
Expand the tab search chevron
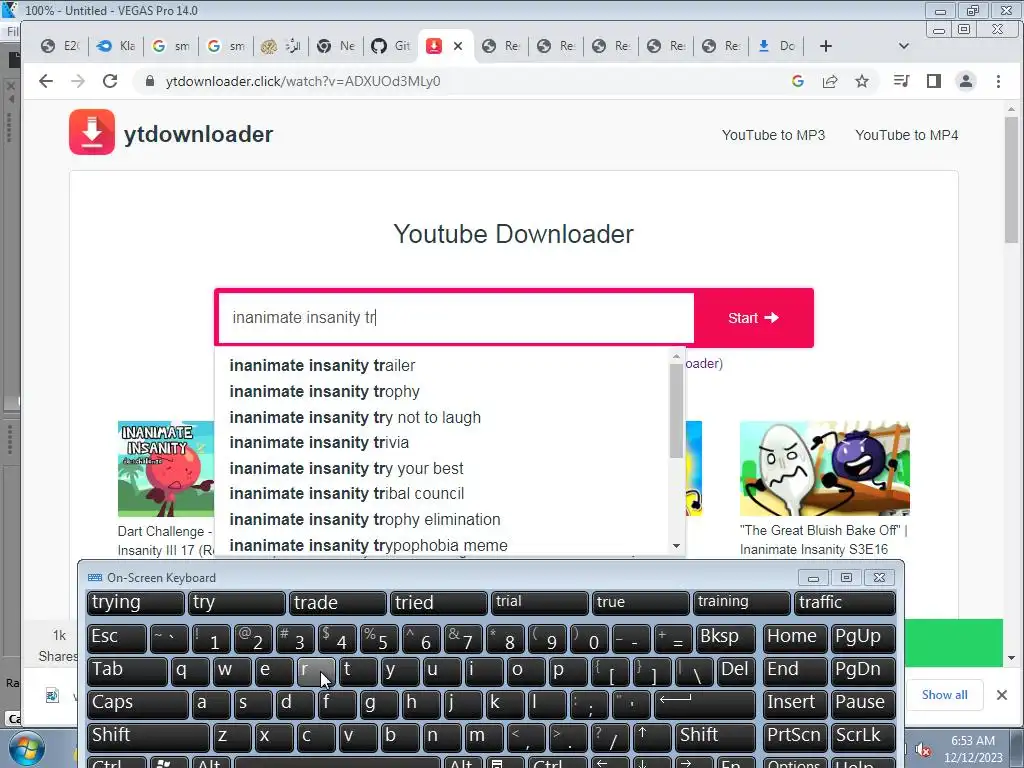pyautogui.click(x=904, y=46)
